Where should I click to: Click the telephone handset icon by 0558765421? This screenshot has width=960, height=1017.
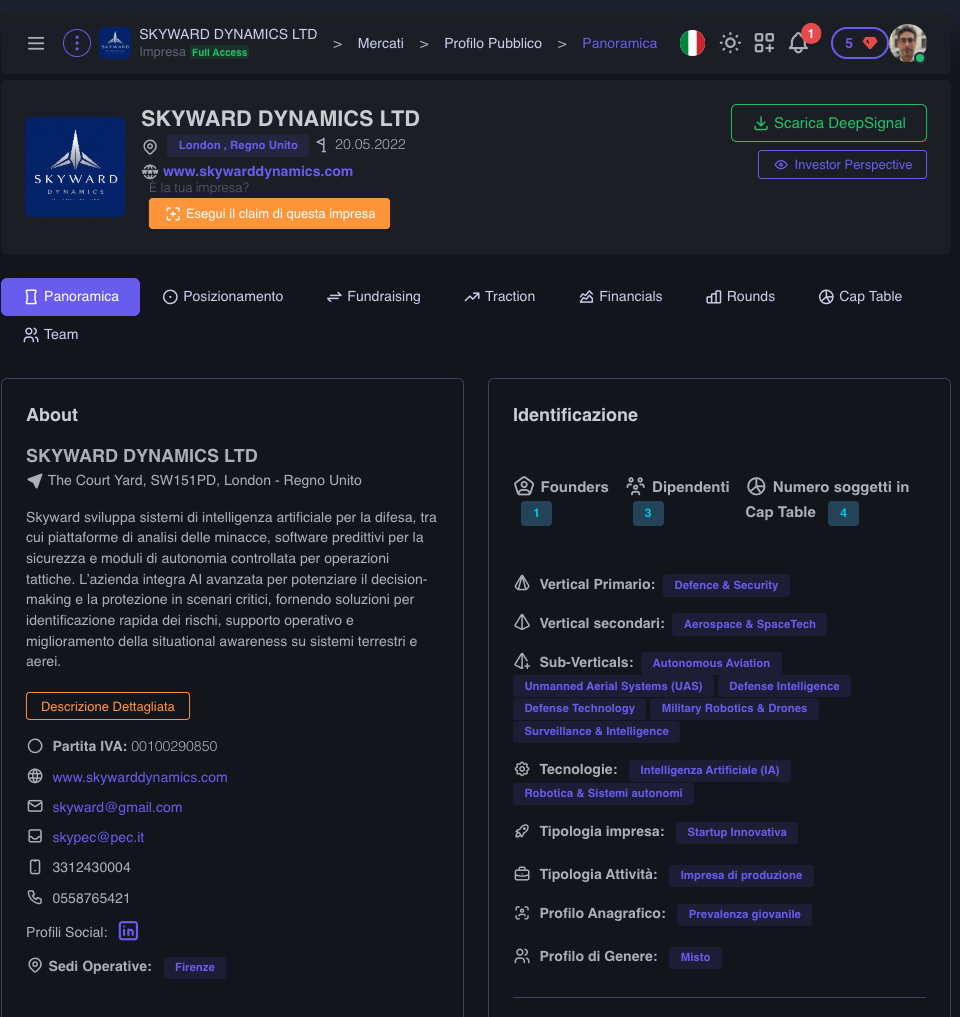coord(35,898)
